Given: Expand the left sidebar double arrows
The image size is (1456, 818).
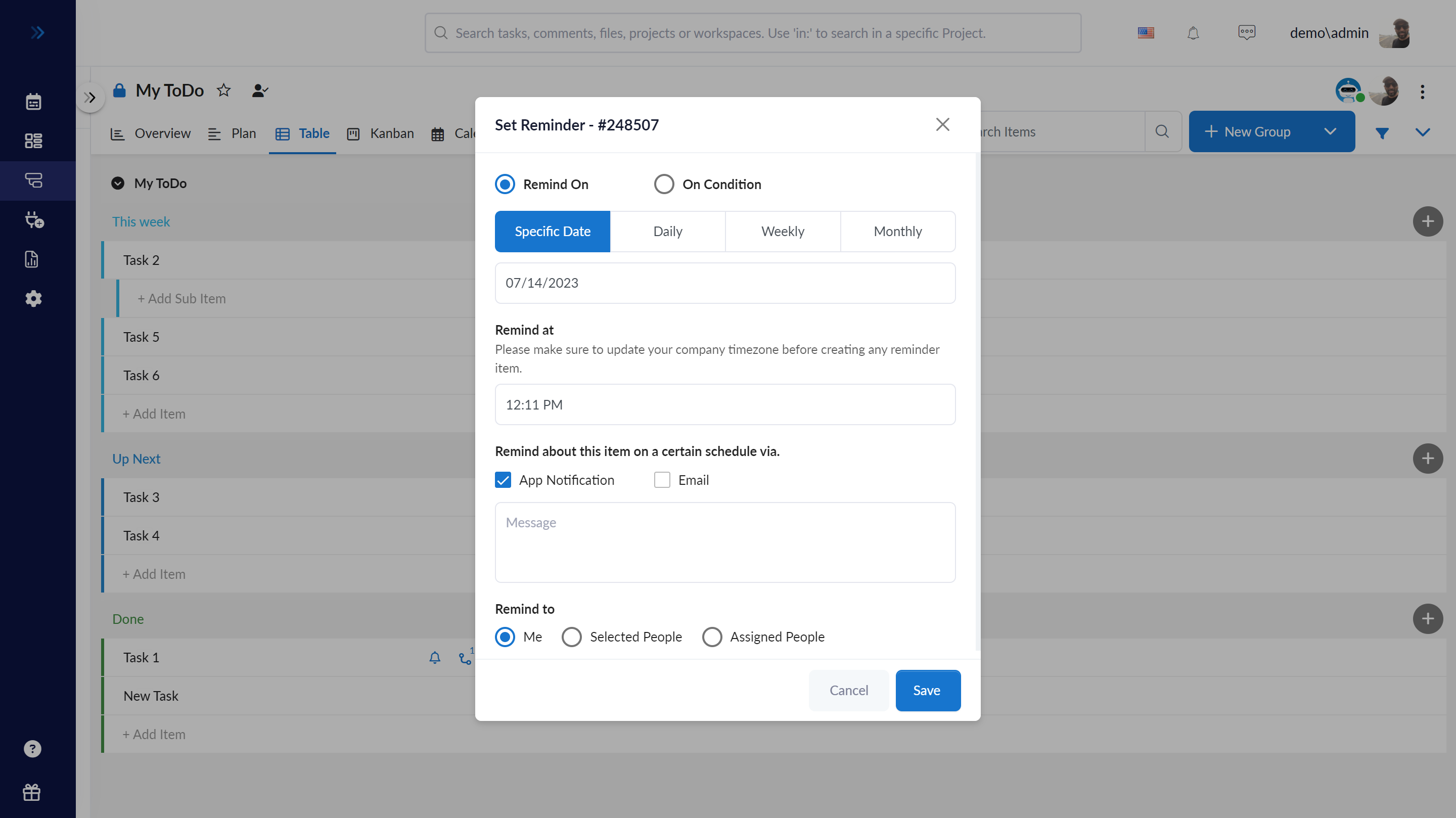Looking at the screenshot, I should (37, 33).
